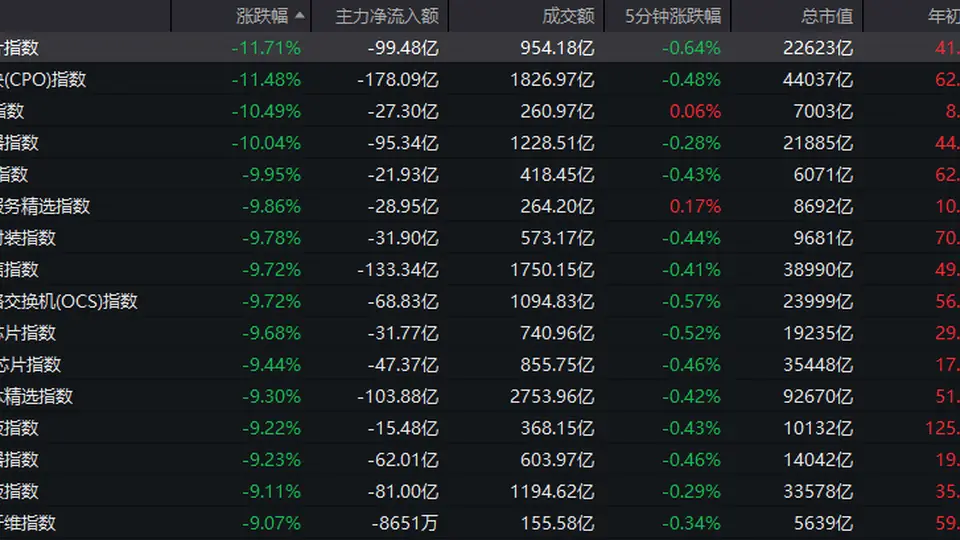Click market cap value 5639亿

pyautogui.click(x=823, y=523)
